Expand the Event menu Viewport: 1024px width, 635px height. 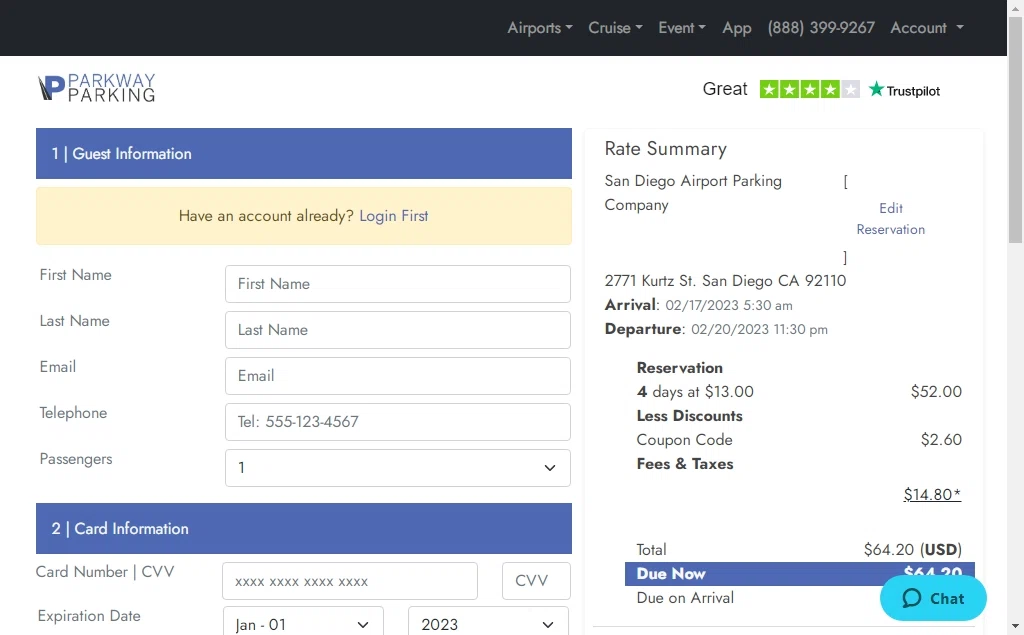coord(681,28)
